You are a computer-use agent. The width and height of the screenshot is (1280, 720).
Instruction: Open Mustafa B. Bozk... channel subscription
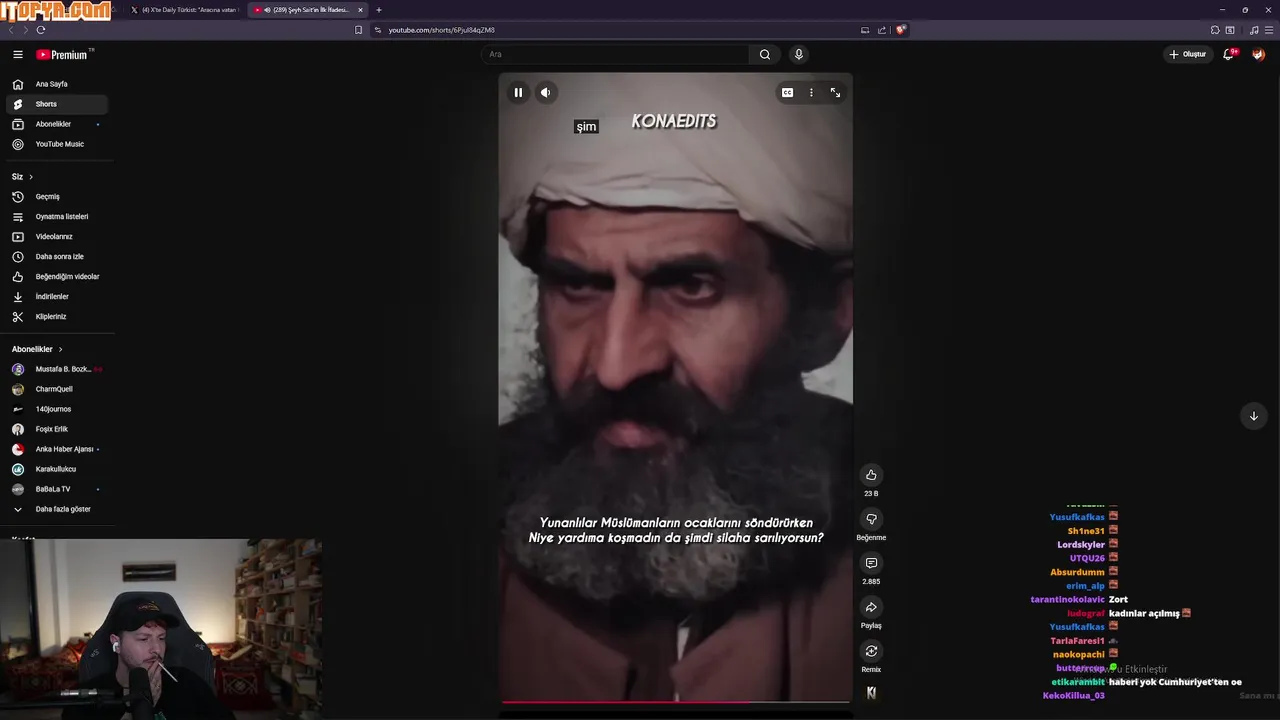click(x=57, y=369)
